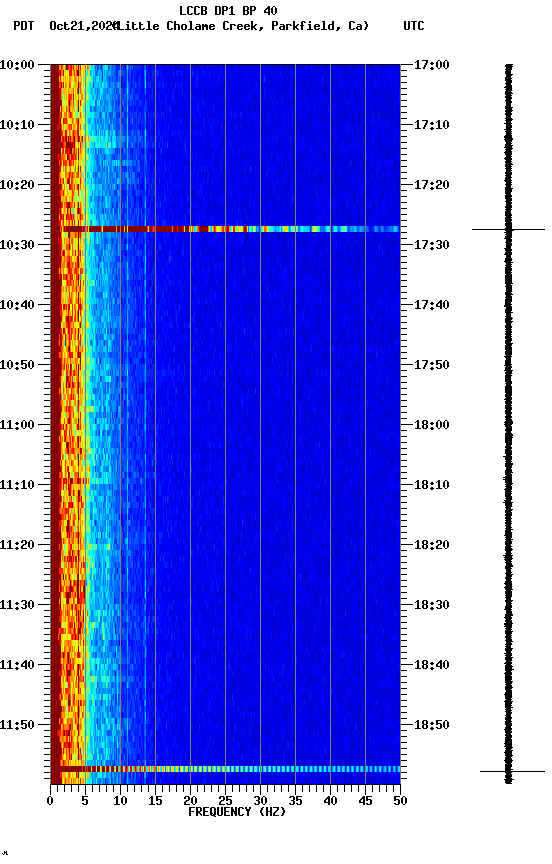Screen dimensions: 552x864
Task: Click the 10:20 PDT time label
Action: (17, 185)
